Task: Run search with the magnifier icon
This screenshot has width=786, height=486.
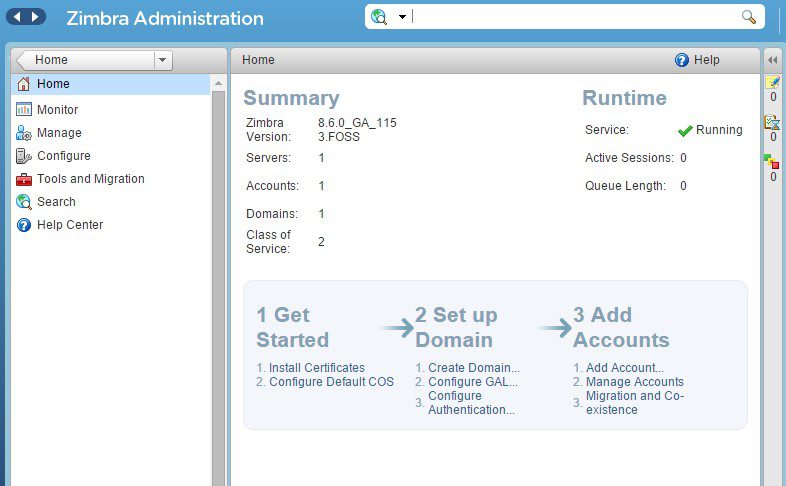Action: pyautogui.click(x=748, y=17)
